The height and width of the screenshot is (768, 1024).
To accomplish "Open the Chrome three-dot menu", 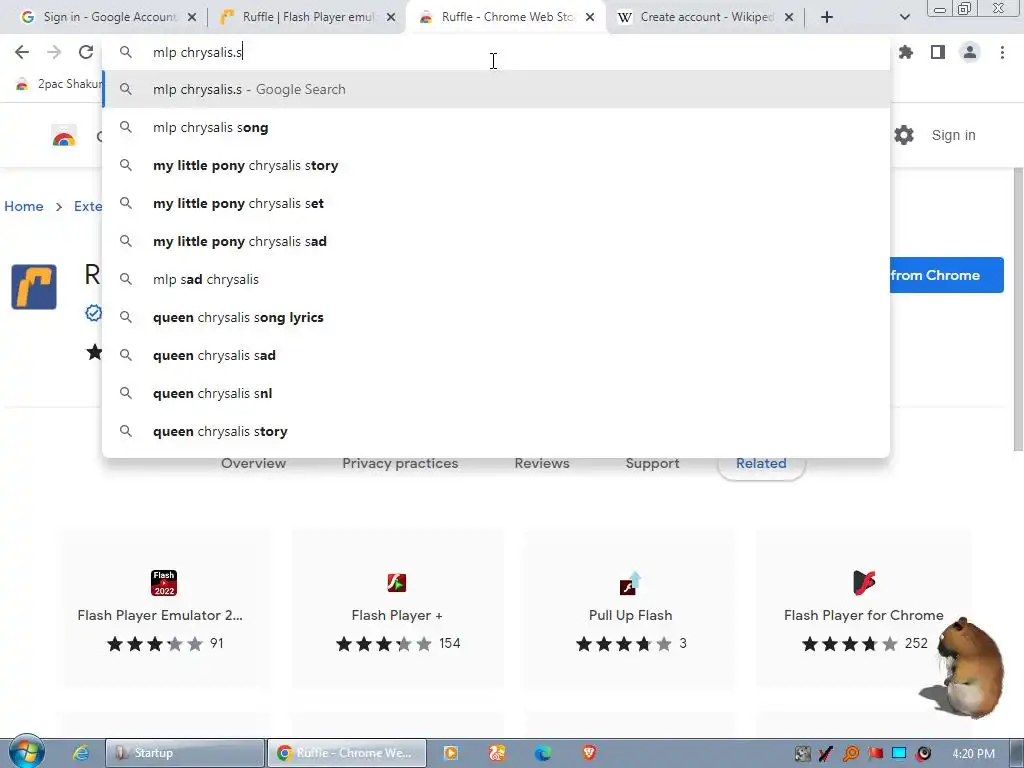I will (x=1002, y=52).
